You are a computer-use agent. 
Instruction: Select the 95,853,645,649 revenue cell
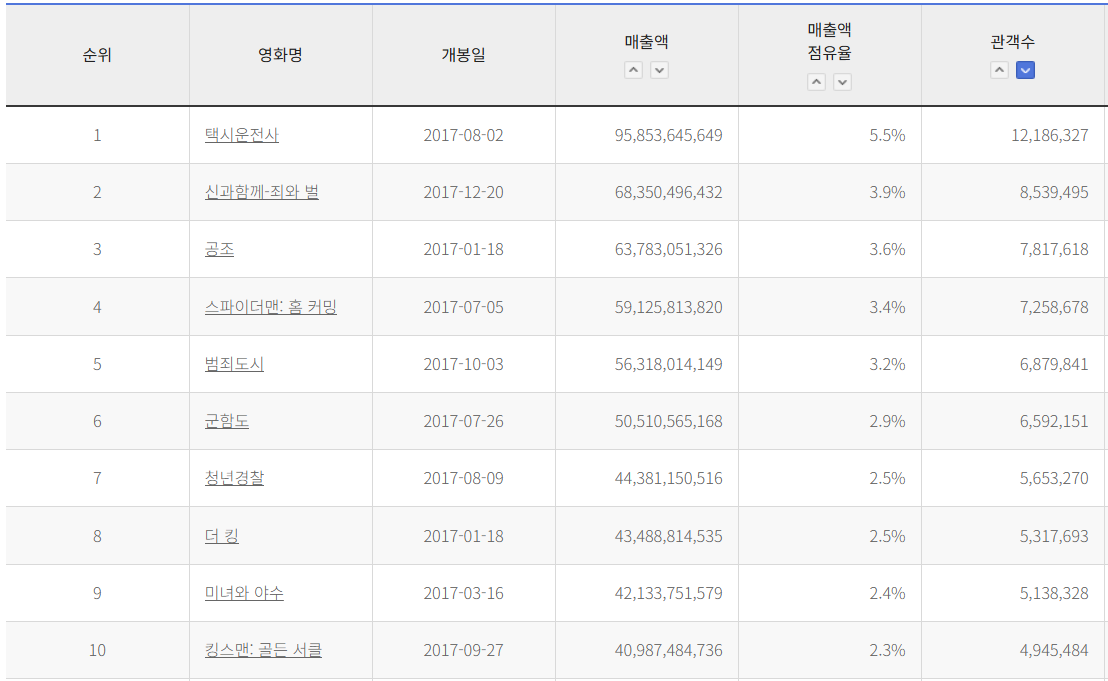[668, 135]
